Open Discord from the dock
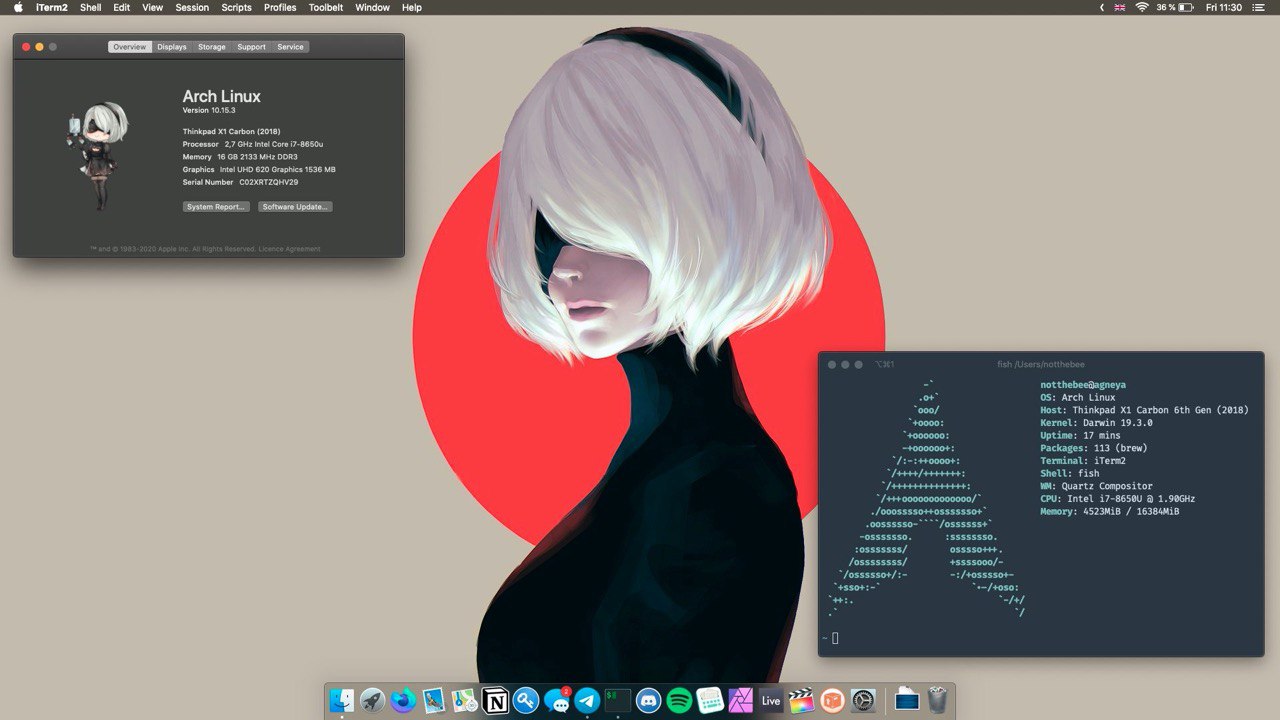 click(648, 701)
